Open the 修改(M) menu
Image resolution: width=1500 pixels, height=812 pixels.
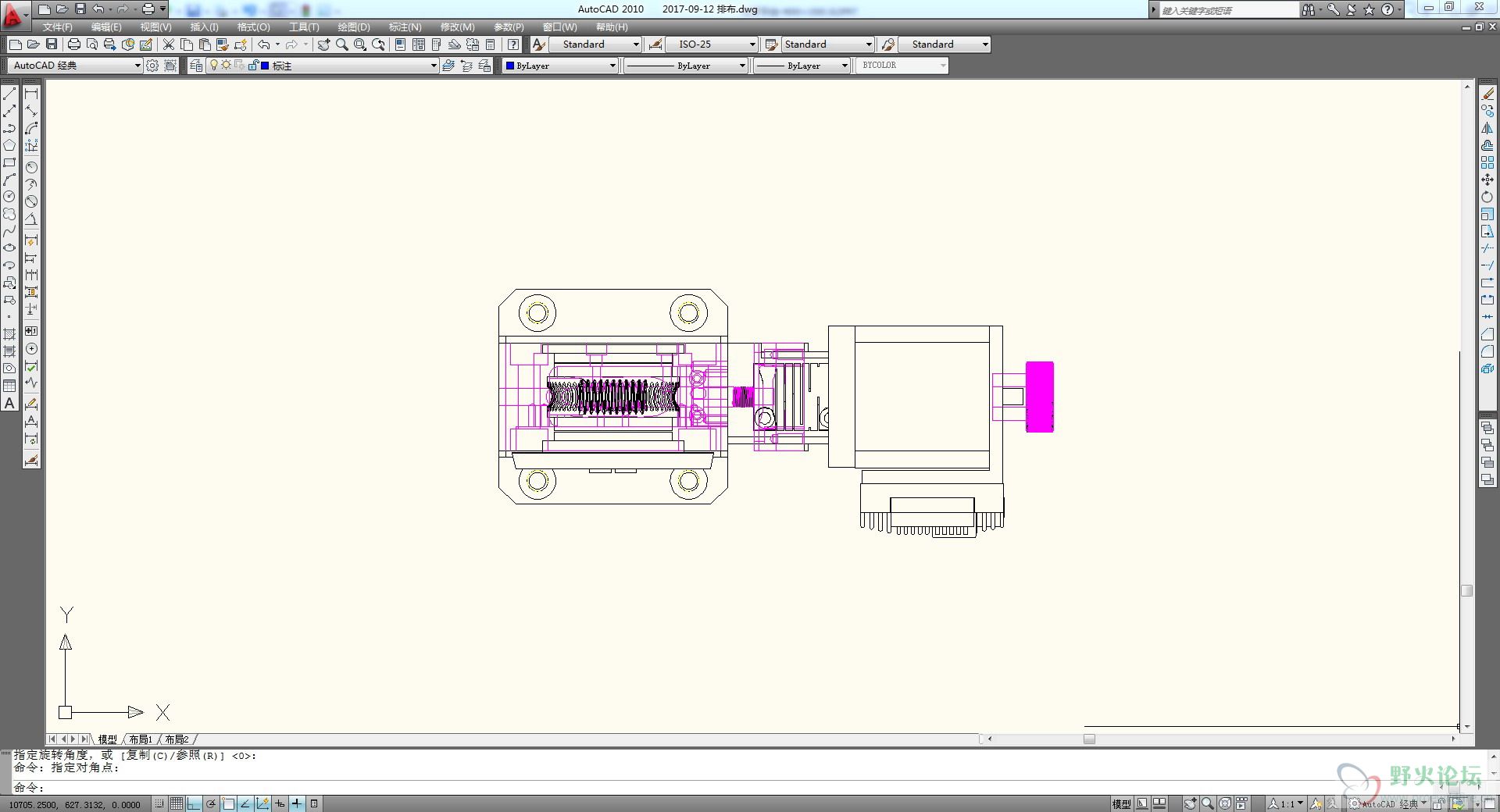458,27
